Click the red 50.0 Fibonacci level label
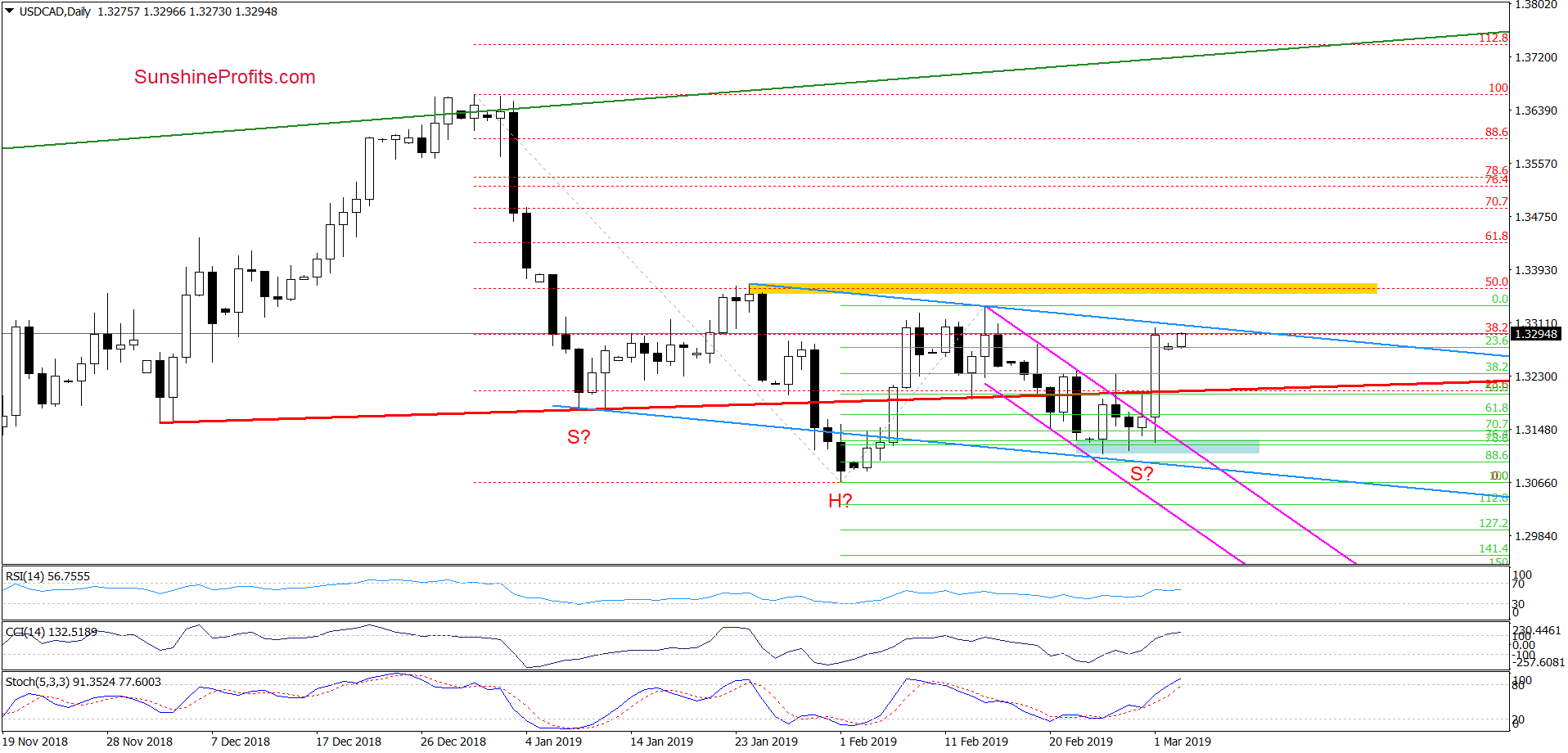Viewport: 1568px width, 753px height. click(1496, 282)
